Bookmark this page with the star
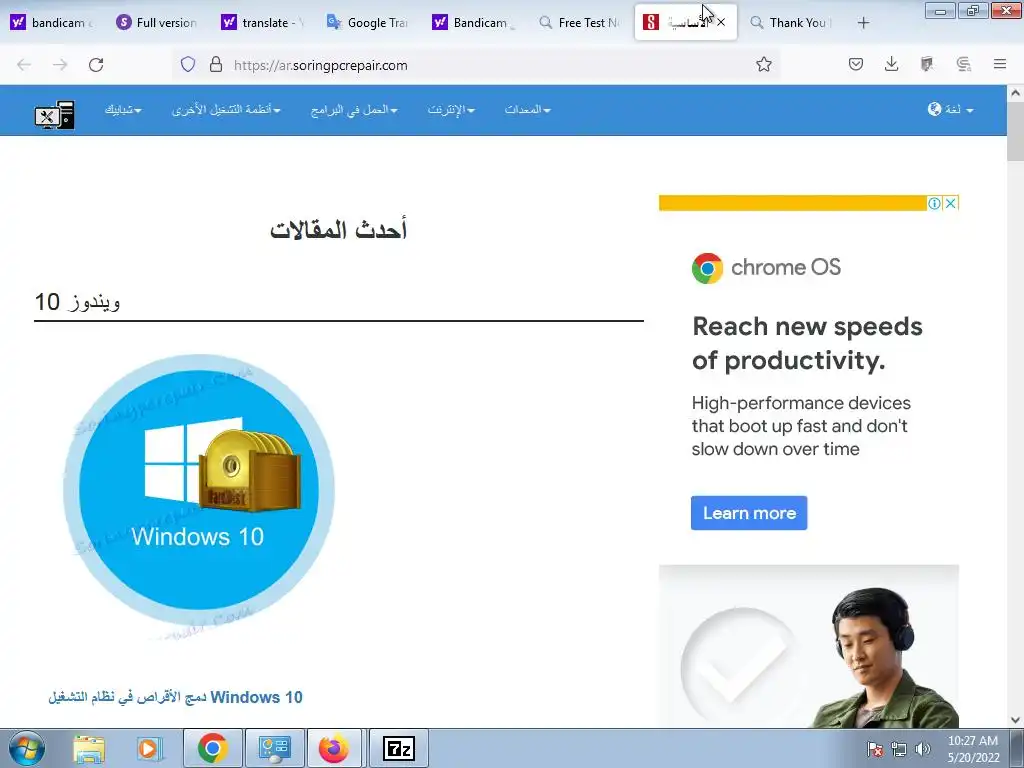Screen dimensions: 1024x768 [763, 65]
